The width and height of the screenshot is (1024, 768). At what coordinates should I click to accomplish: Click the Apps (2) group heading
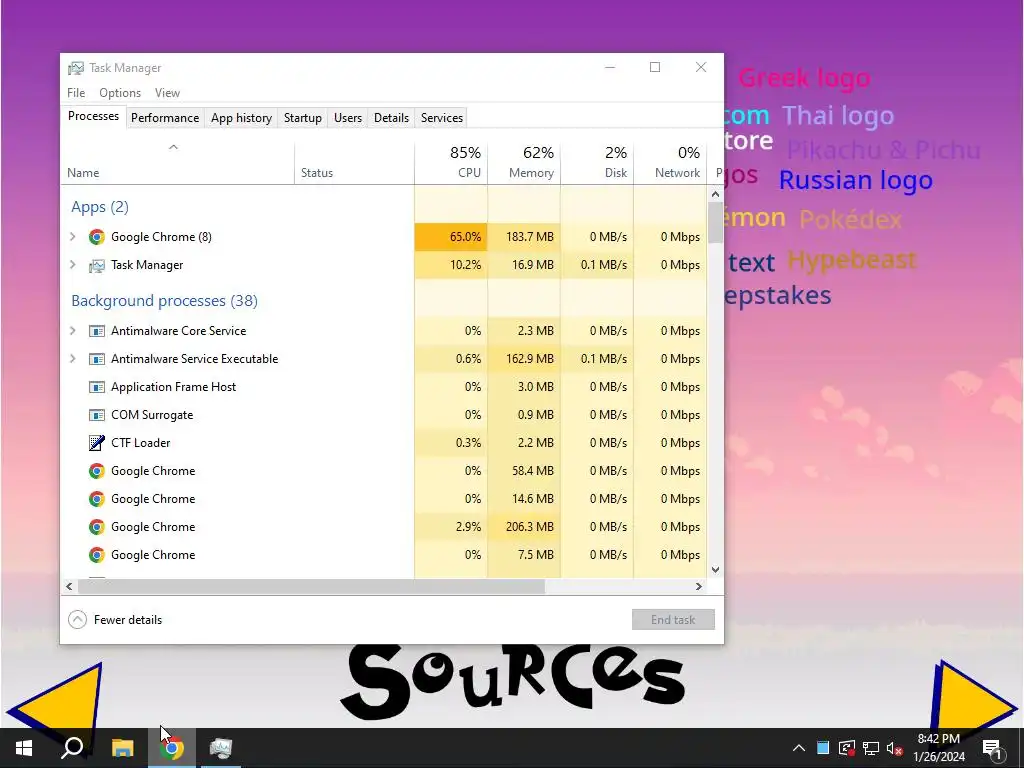click(100, 207)
